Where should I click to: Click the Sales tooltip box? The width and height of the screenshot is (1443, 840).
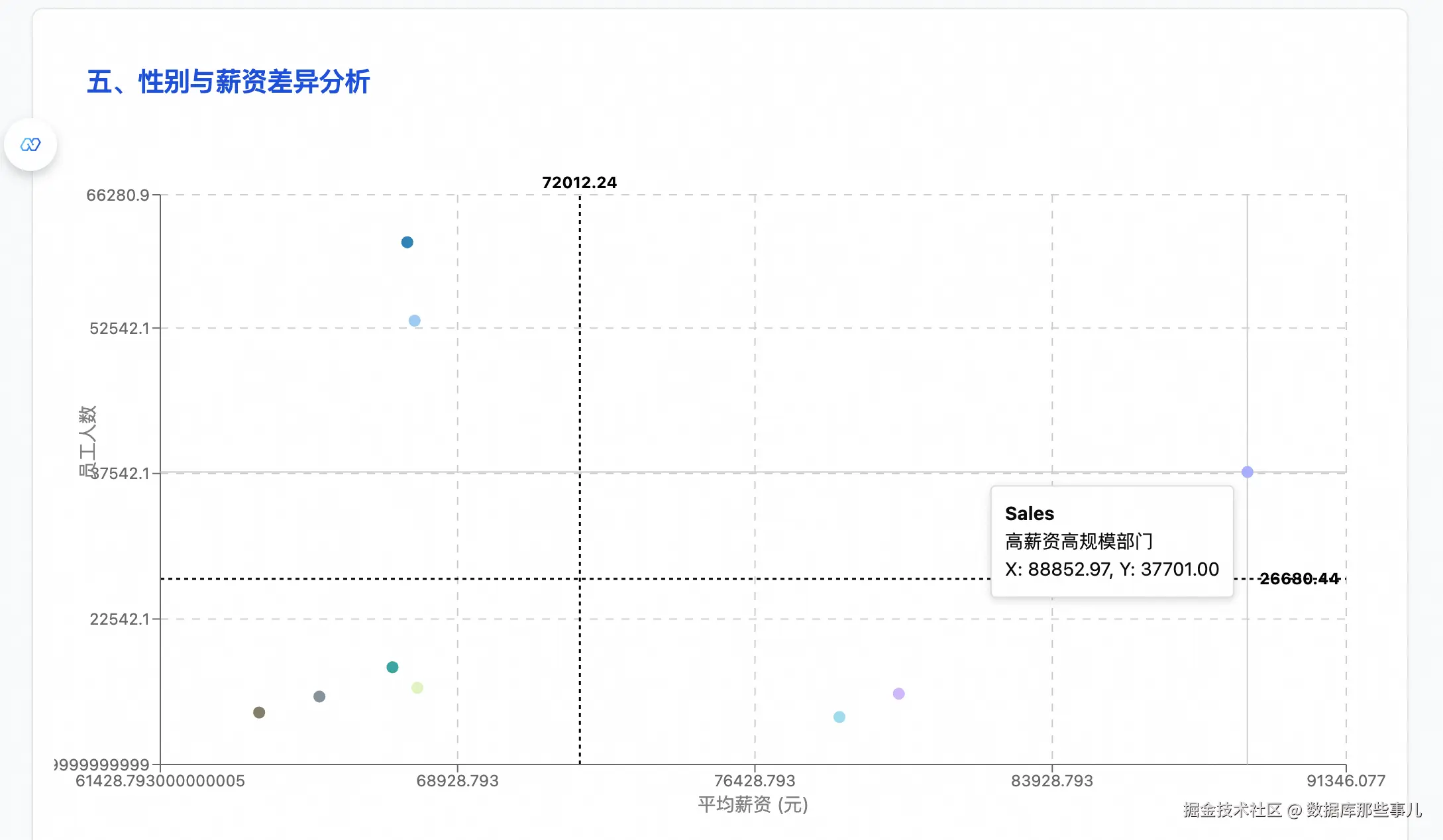point(1111,541)
